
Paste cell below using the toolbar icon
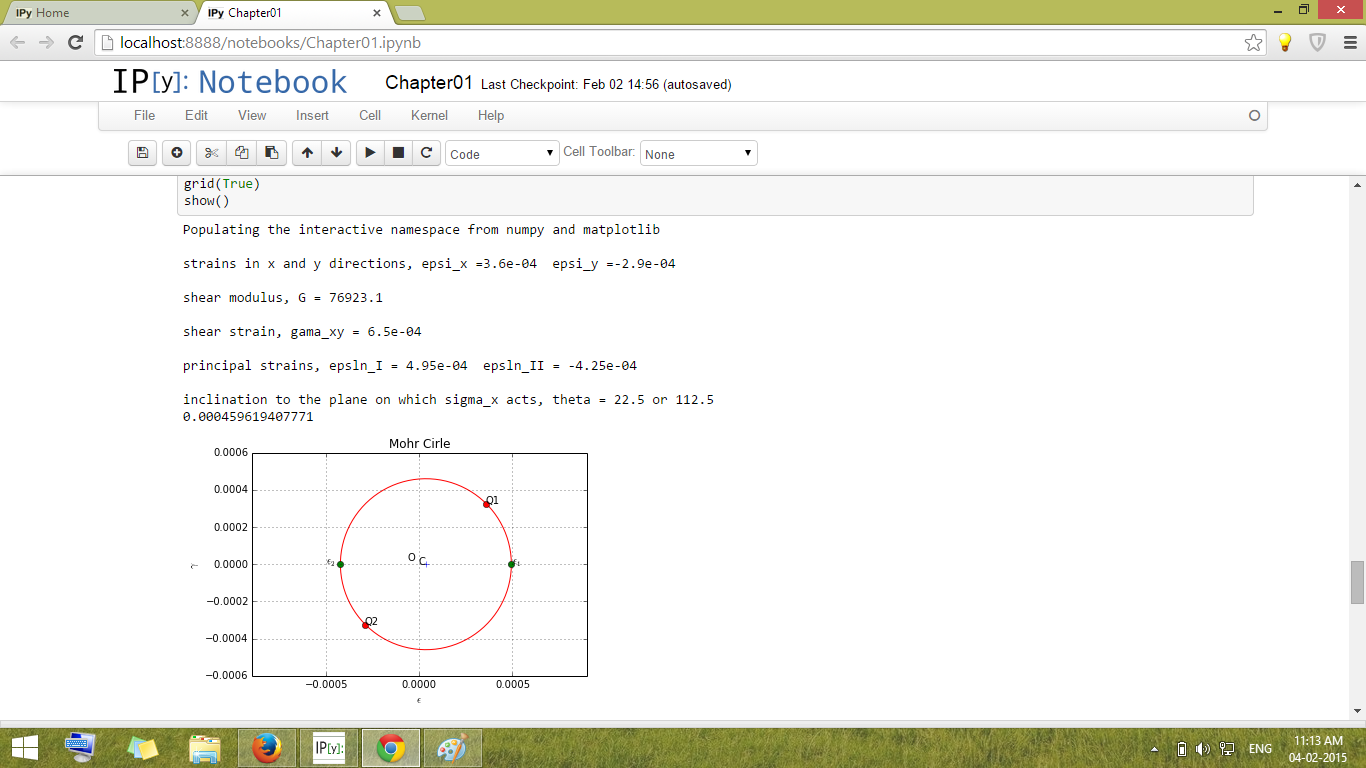click(271, 153)
